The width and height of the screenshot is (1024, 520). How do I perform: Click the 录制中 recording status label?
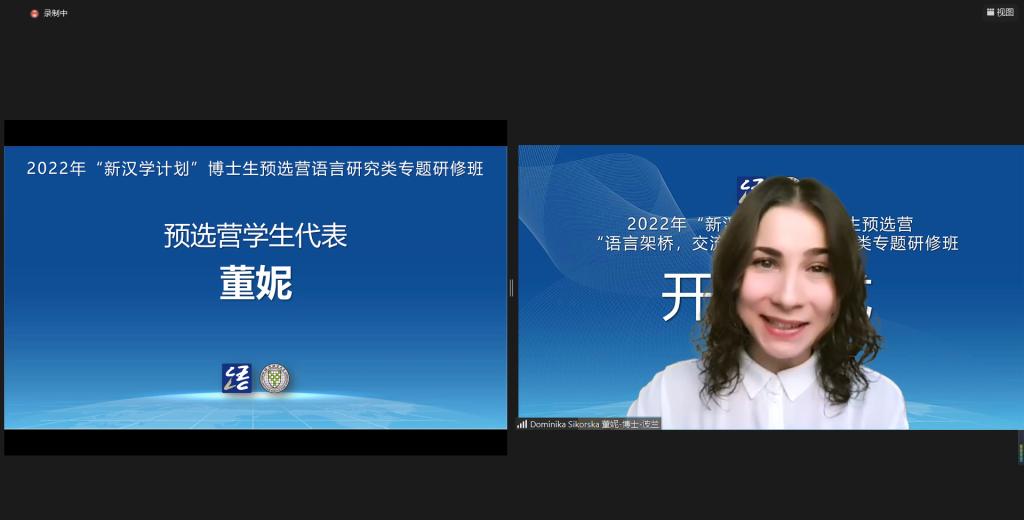click(56, 13)
